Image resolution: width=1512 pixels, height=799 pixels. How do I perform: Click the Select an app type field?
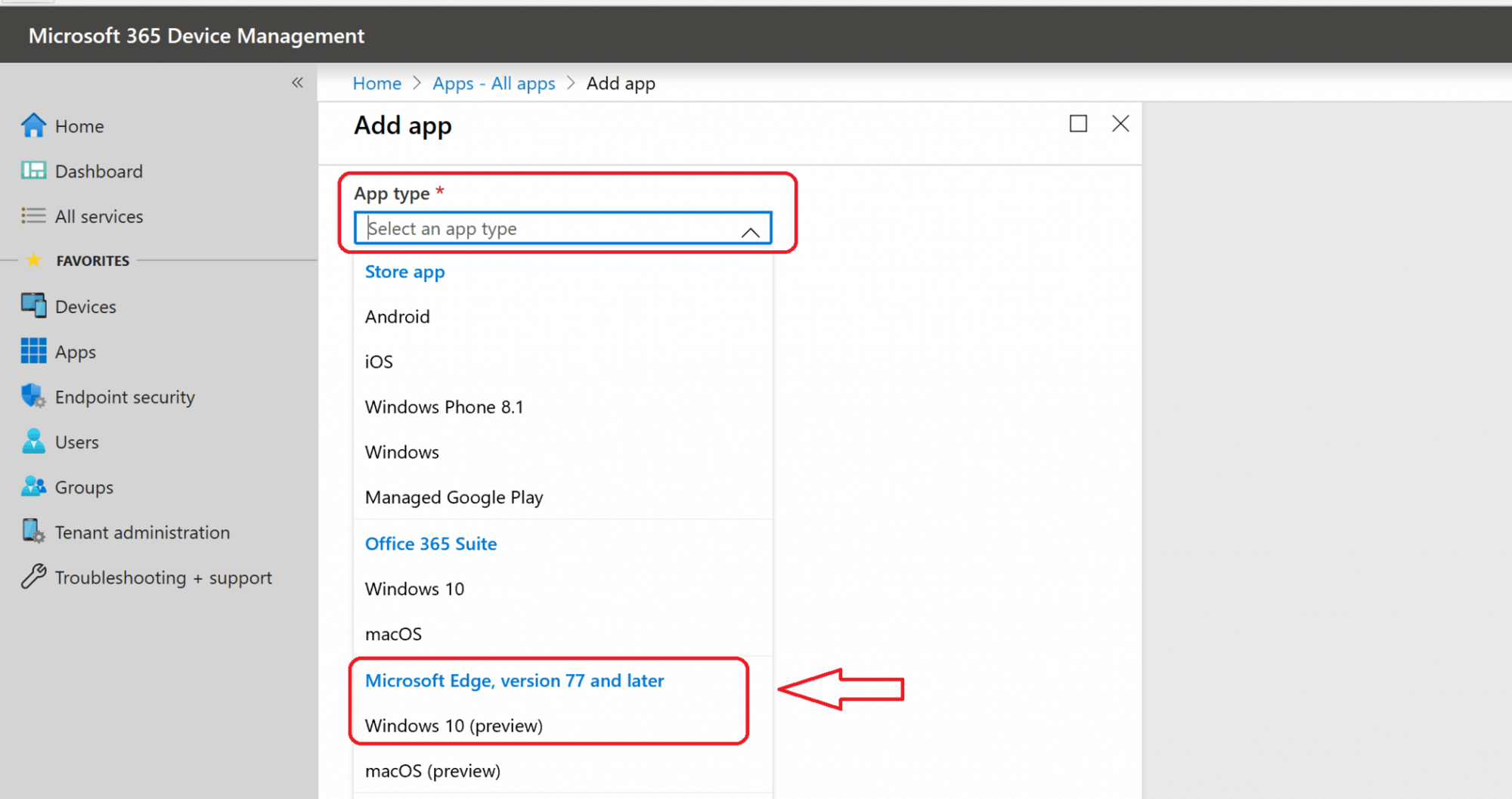[562, 228]
